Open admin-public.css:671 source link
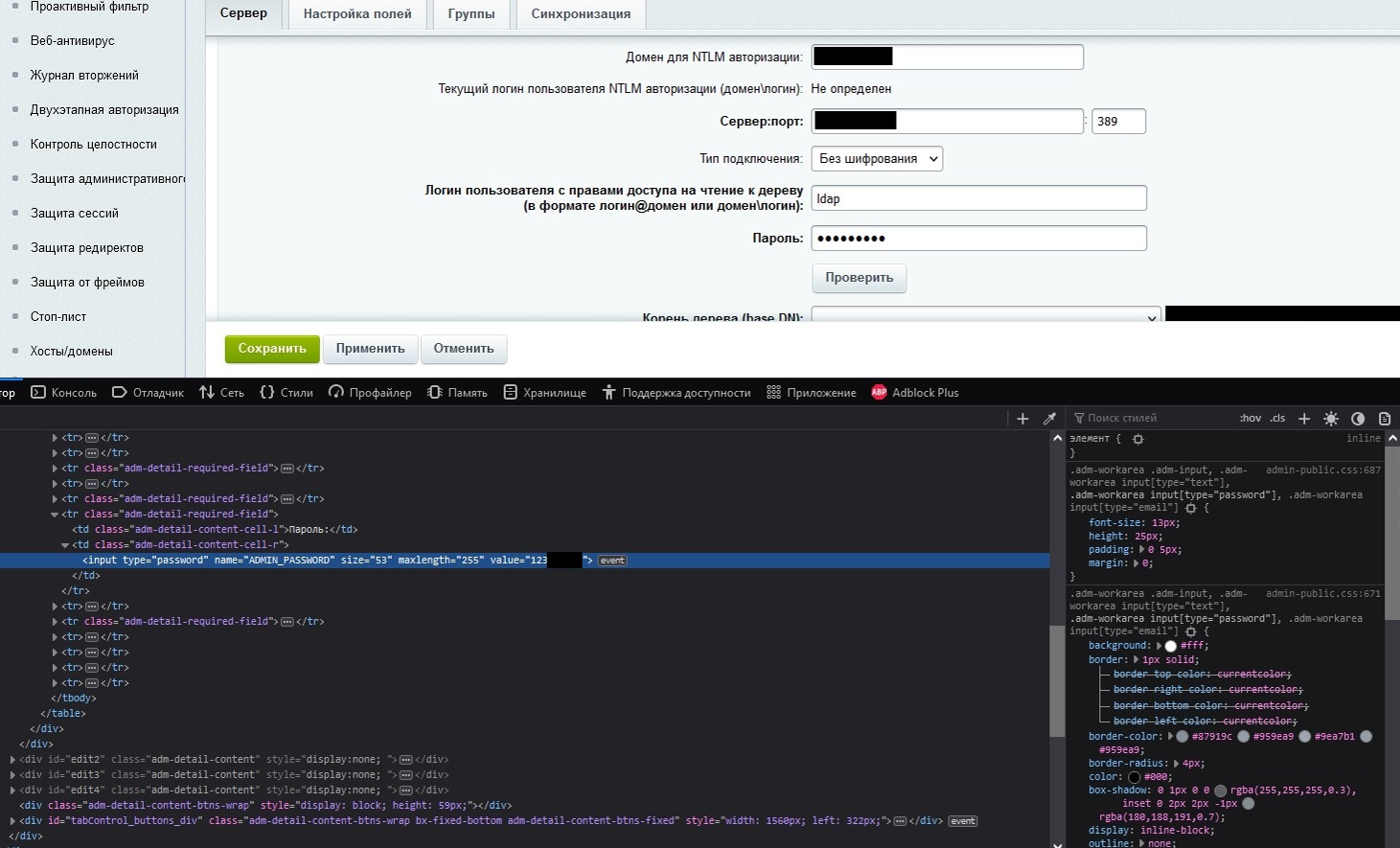Viewport: 1400px width, 848px height. point(1323,594)
